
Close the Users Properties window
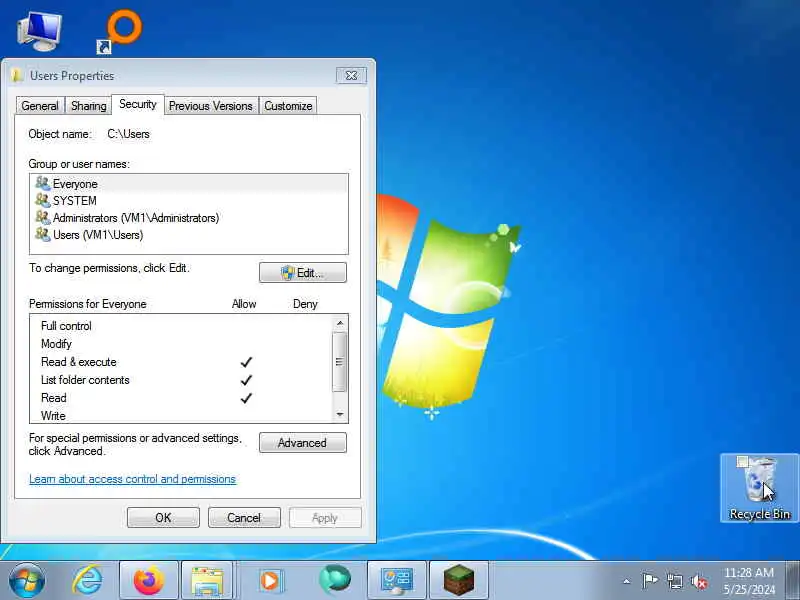(x=351, y=76)
